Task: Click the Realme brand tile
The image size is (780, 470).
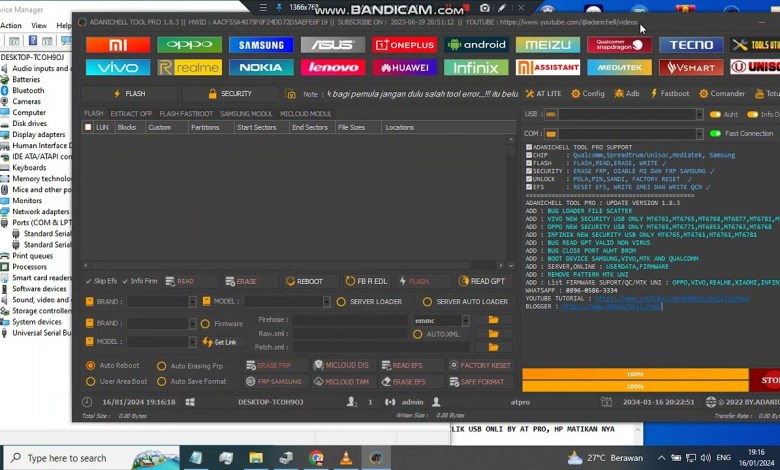Action: (x=189, y=68)
